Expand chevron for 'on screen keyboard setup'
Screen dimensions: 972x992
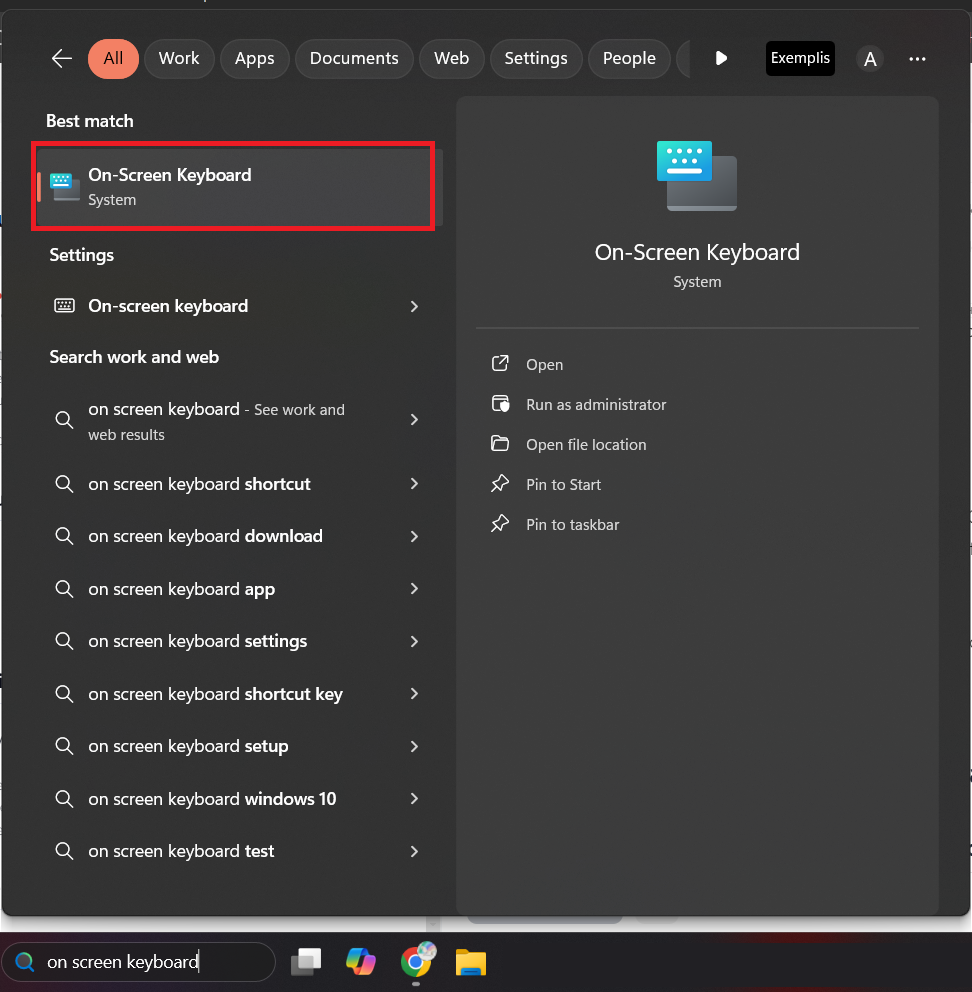click(x=414, y=747)
